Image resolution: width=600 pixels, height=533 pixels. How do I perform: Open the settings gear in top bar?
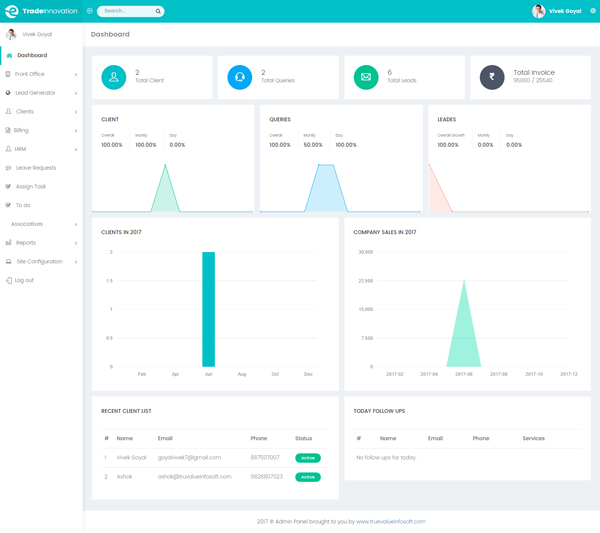pyautogui.click(x=593, y=11)
